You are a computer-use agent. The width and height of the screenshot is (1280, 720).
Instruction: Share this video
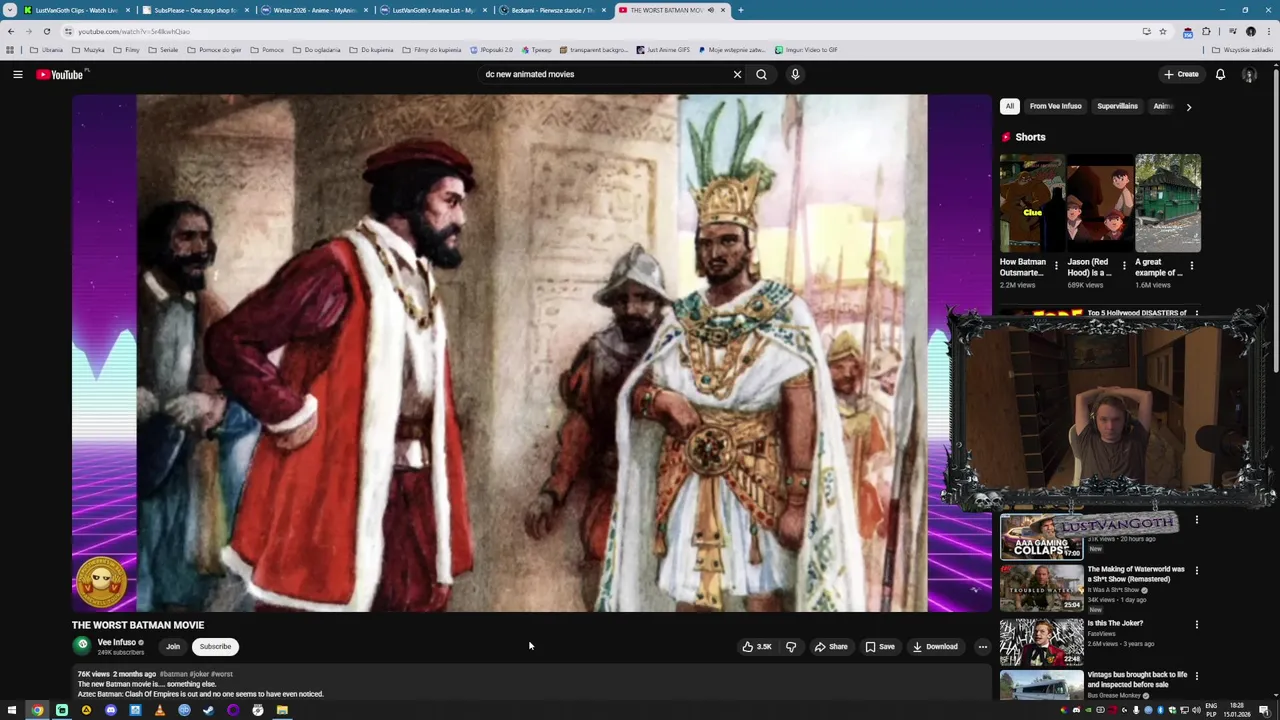(x=830, y=647)
